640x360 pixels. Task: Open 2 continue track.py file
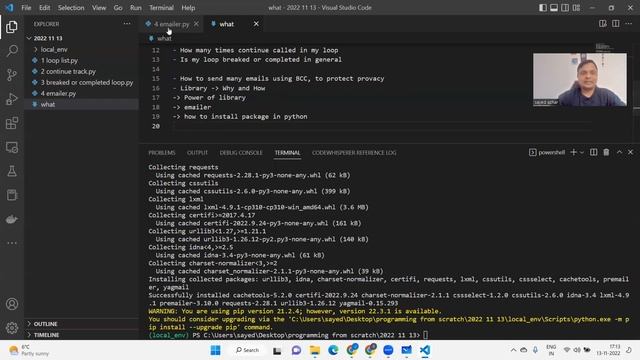(x=82, y=71)
